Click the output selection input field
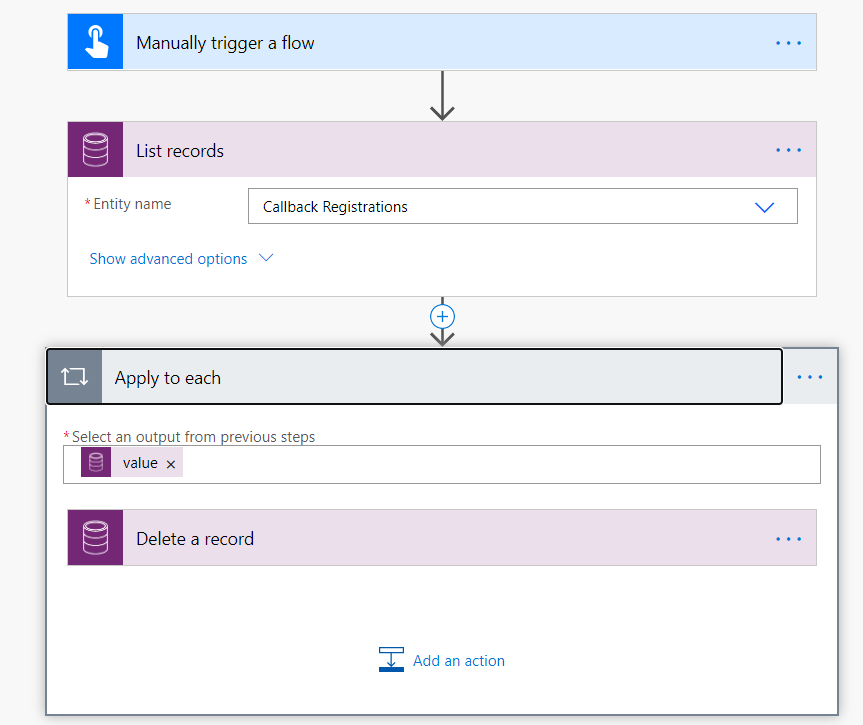 pos(500,464)
